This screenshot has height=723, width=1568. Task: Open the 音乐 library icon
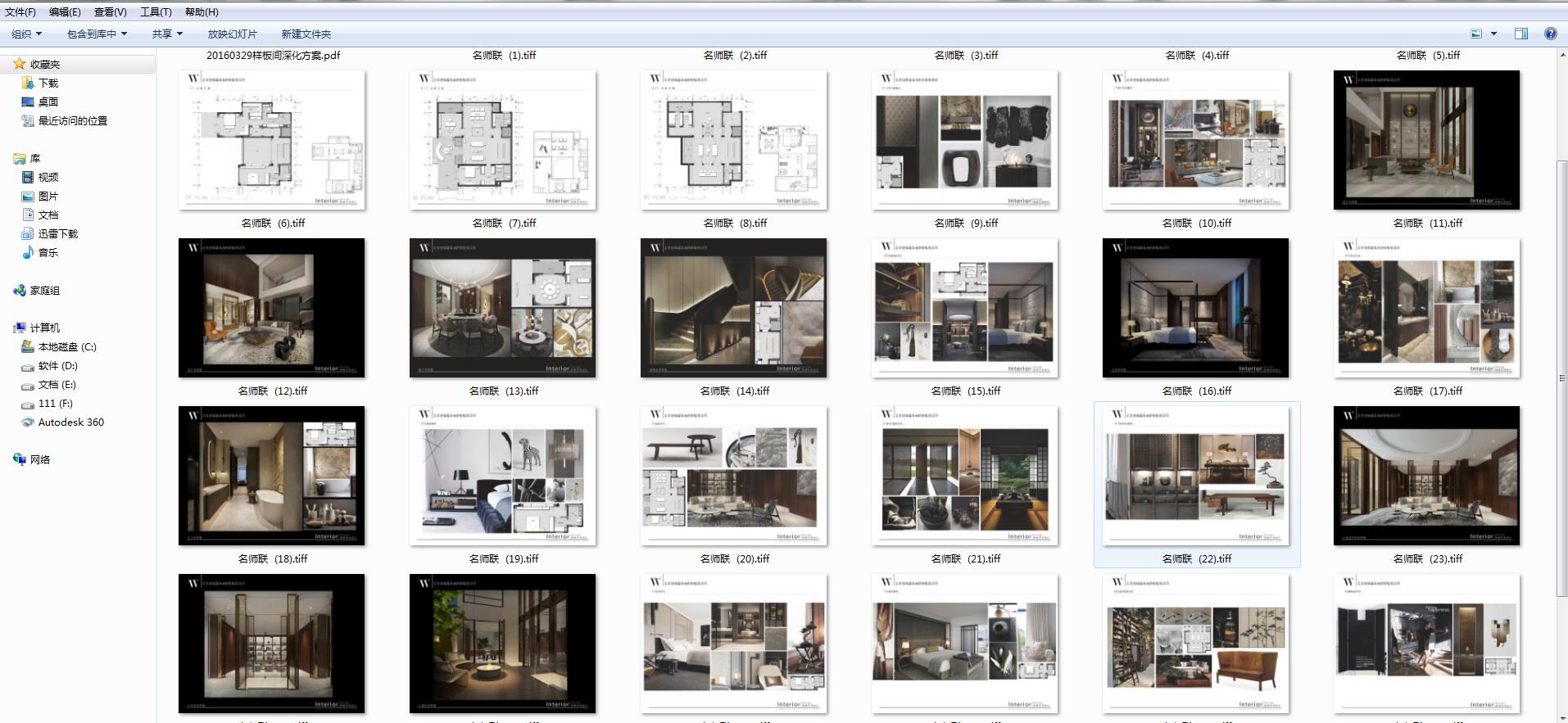point(28,252)
